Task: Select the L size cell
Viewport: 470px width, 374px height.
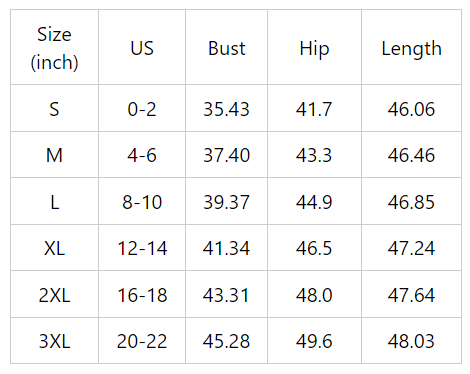Action: point(54,201)
